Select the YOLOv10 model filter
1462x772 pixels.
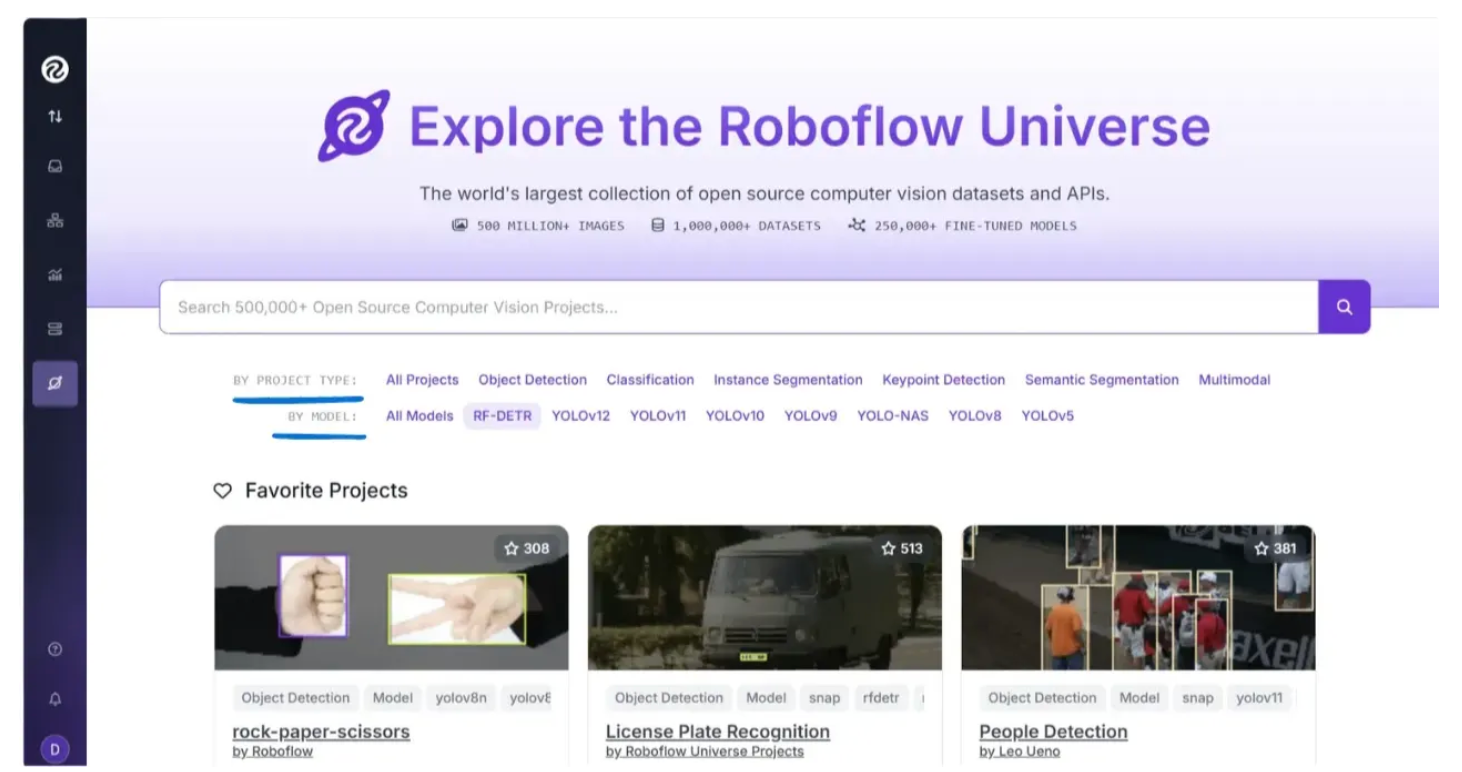pos(735,416)
